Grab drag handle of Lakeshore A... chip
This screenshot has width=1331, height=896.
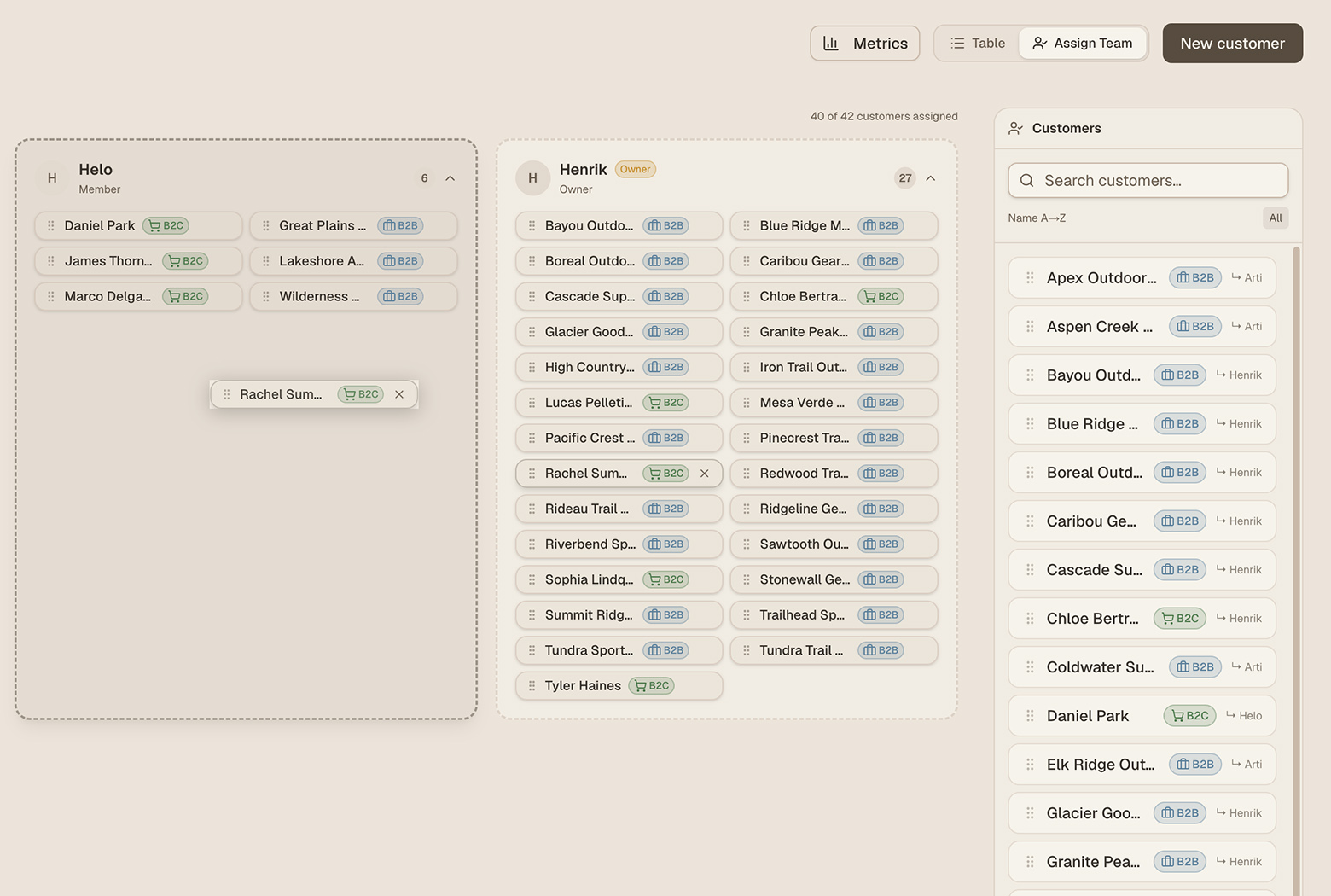tap(266, 261)
